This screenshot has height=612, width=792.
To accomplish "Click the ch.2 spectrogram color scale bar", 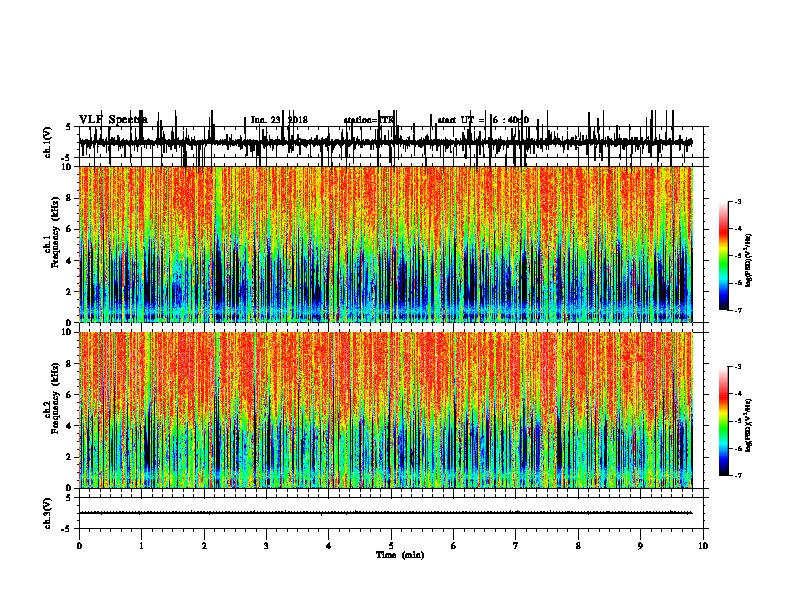I will [x=724, y=421].
